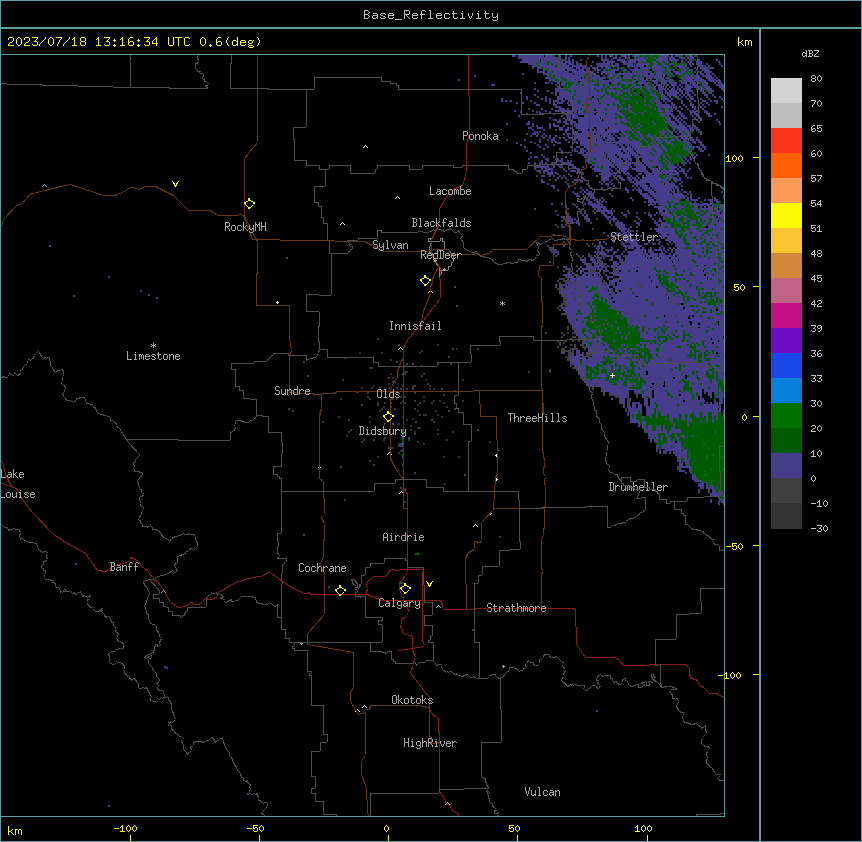
Task: Click the Didsbury label
Action: (383, 431)
